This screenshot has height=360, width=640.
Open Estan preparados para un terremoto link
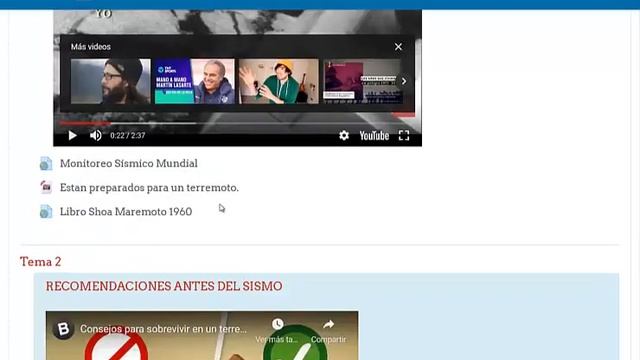(149, 188)
